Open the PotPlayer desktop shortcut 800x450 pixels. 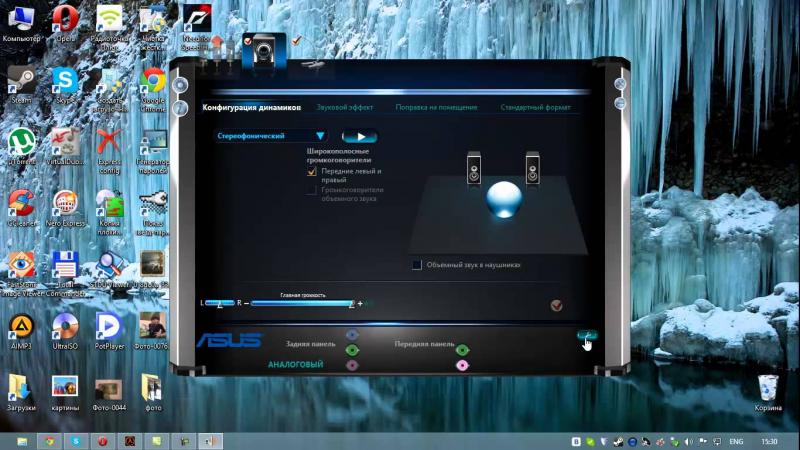coord(109,331)
